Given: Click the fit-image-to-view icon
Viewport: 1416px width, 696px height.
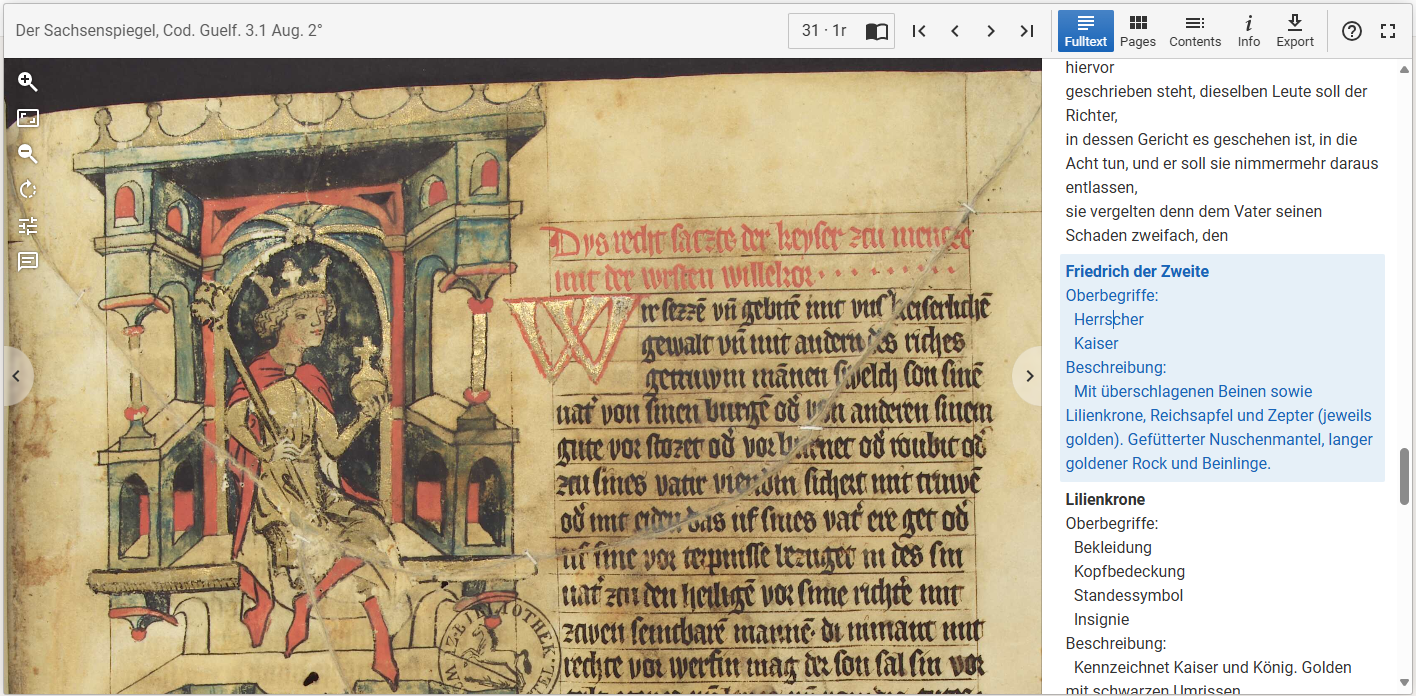Looking at the screenshot, I should point(28,118).
